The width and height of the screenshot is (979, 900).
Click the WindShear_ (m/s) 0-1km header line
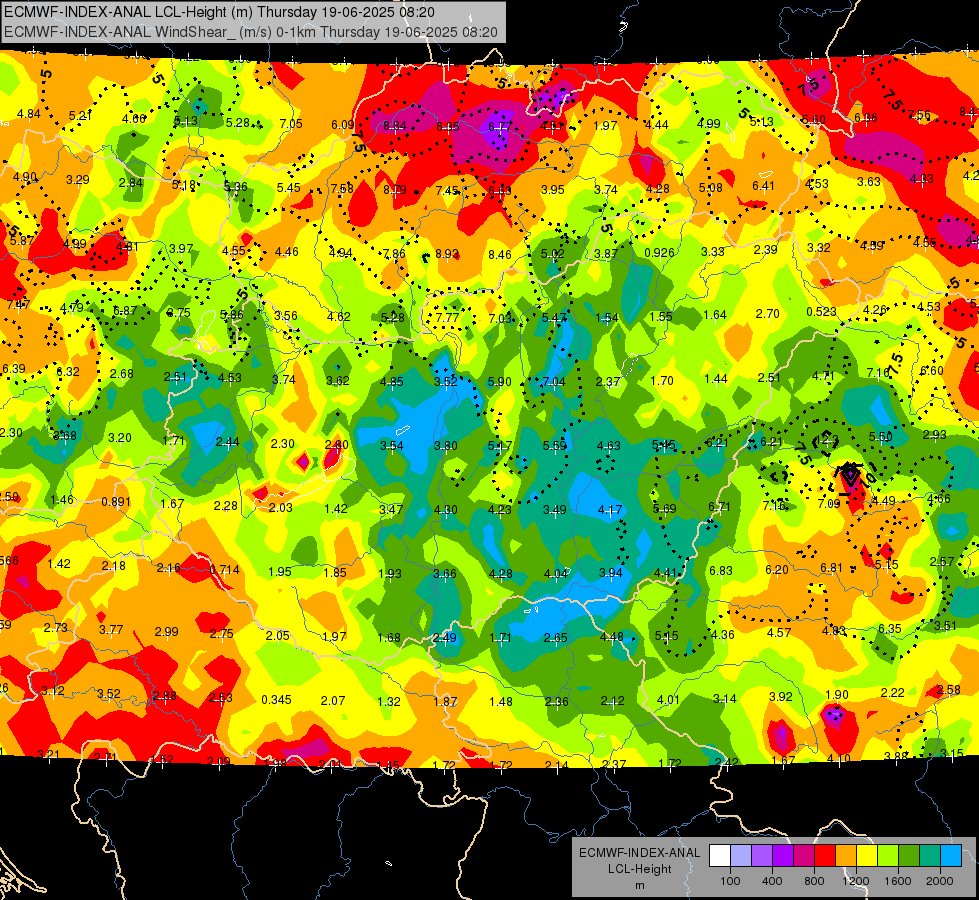point(251,32)
